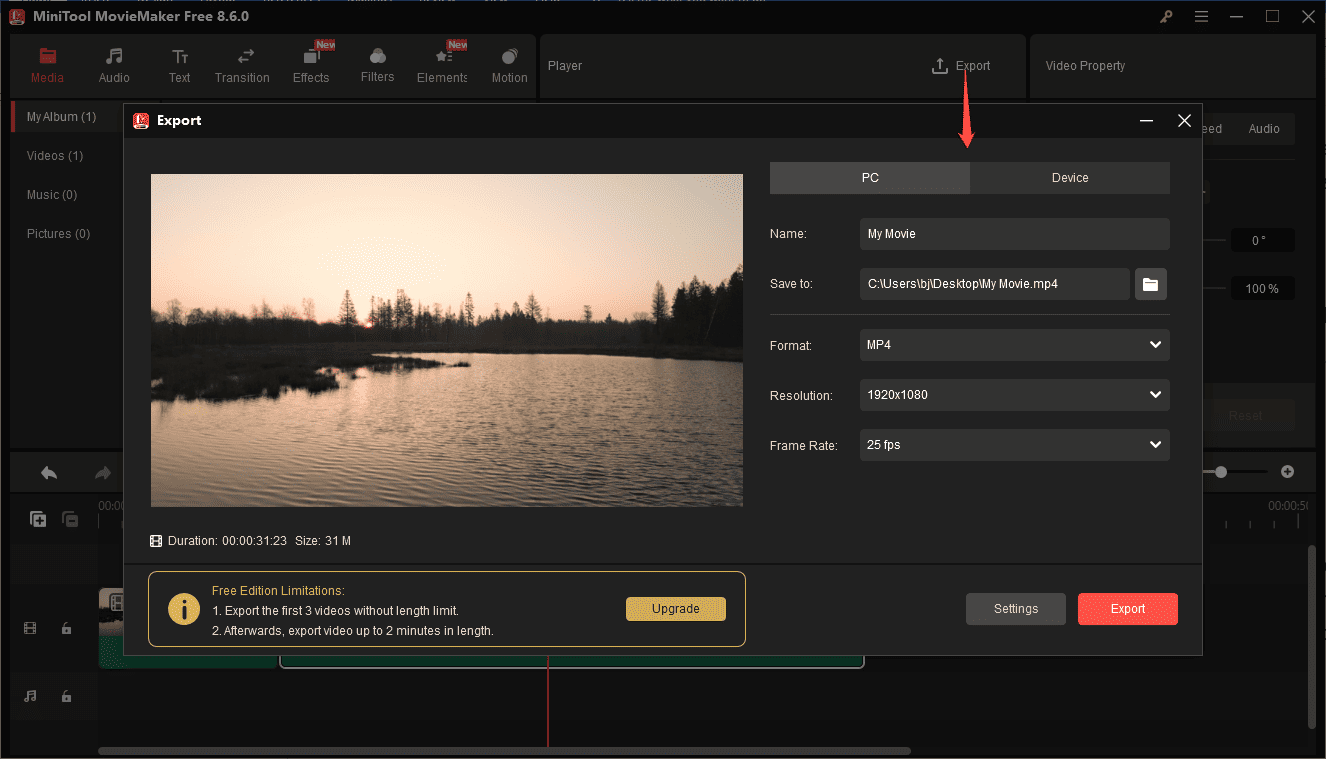The image size is (1326, 759).
Task: Click the add track icon on timeline
Action: (x=38, y=519)
